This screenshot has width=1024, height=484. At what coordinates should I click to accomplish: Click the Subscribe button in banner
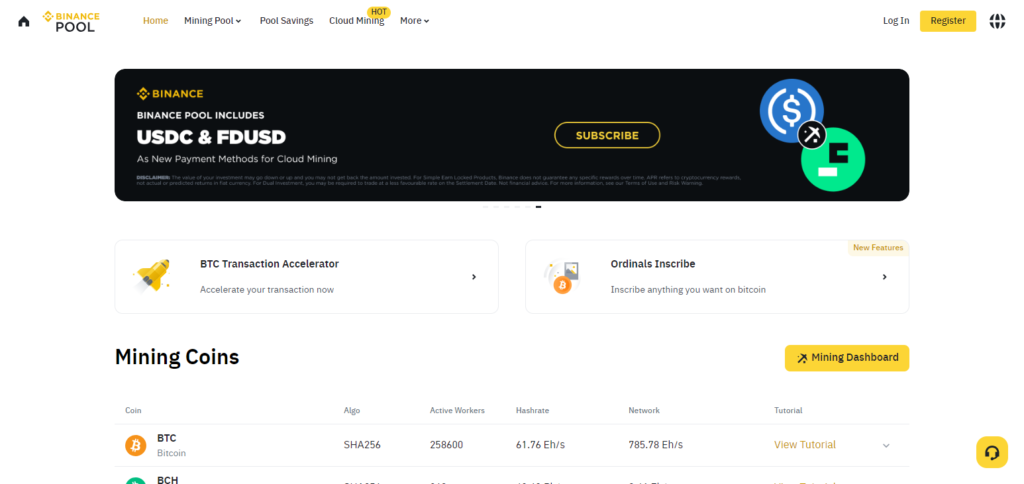click(x=607, y=135)
